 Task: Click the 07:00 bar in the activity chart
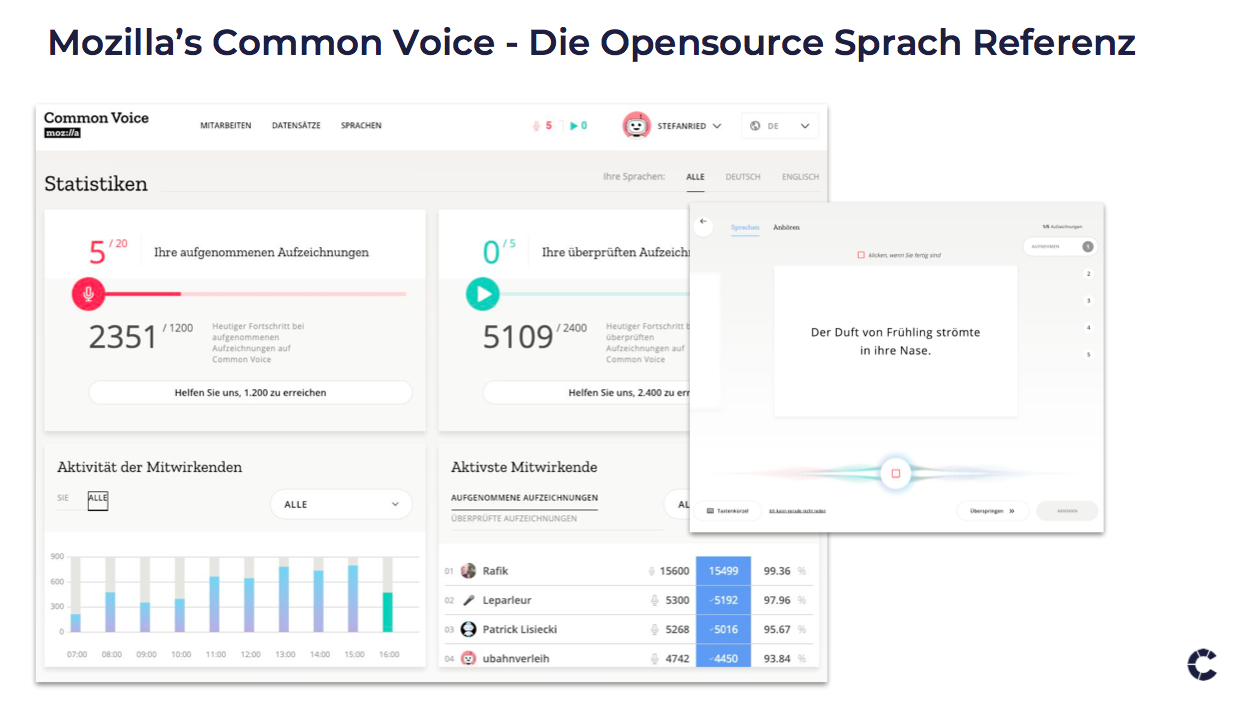click(76, 623)
